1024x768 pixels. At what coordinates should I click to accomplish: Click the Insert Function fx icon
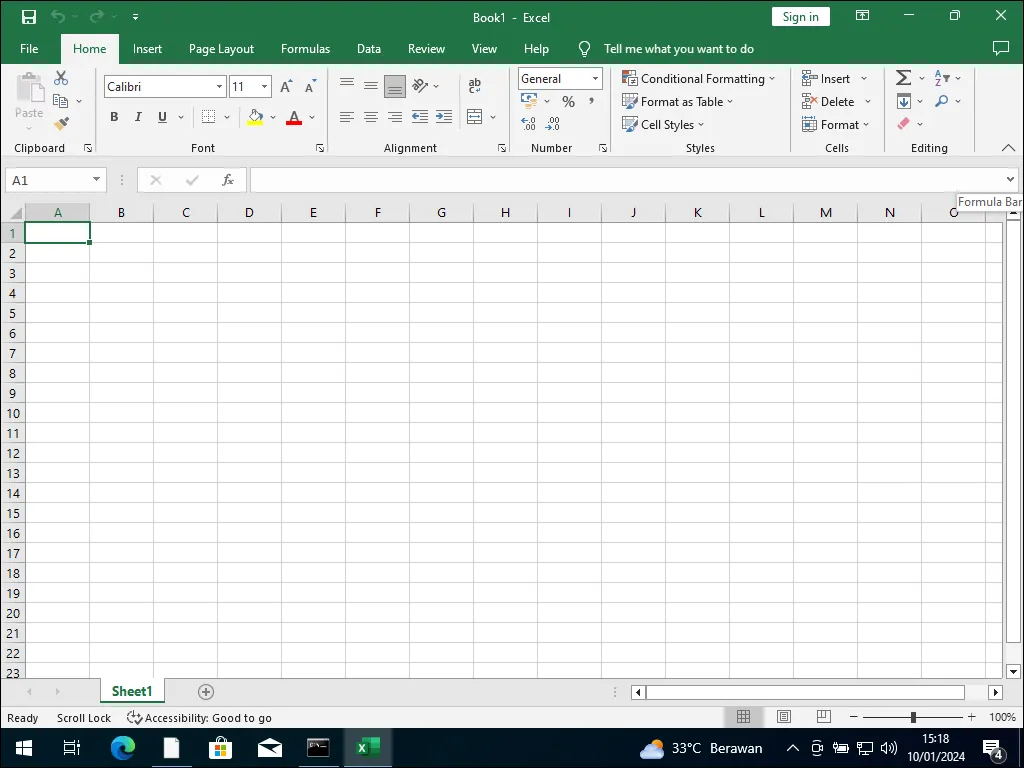tap(228, 180)
